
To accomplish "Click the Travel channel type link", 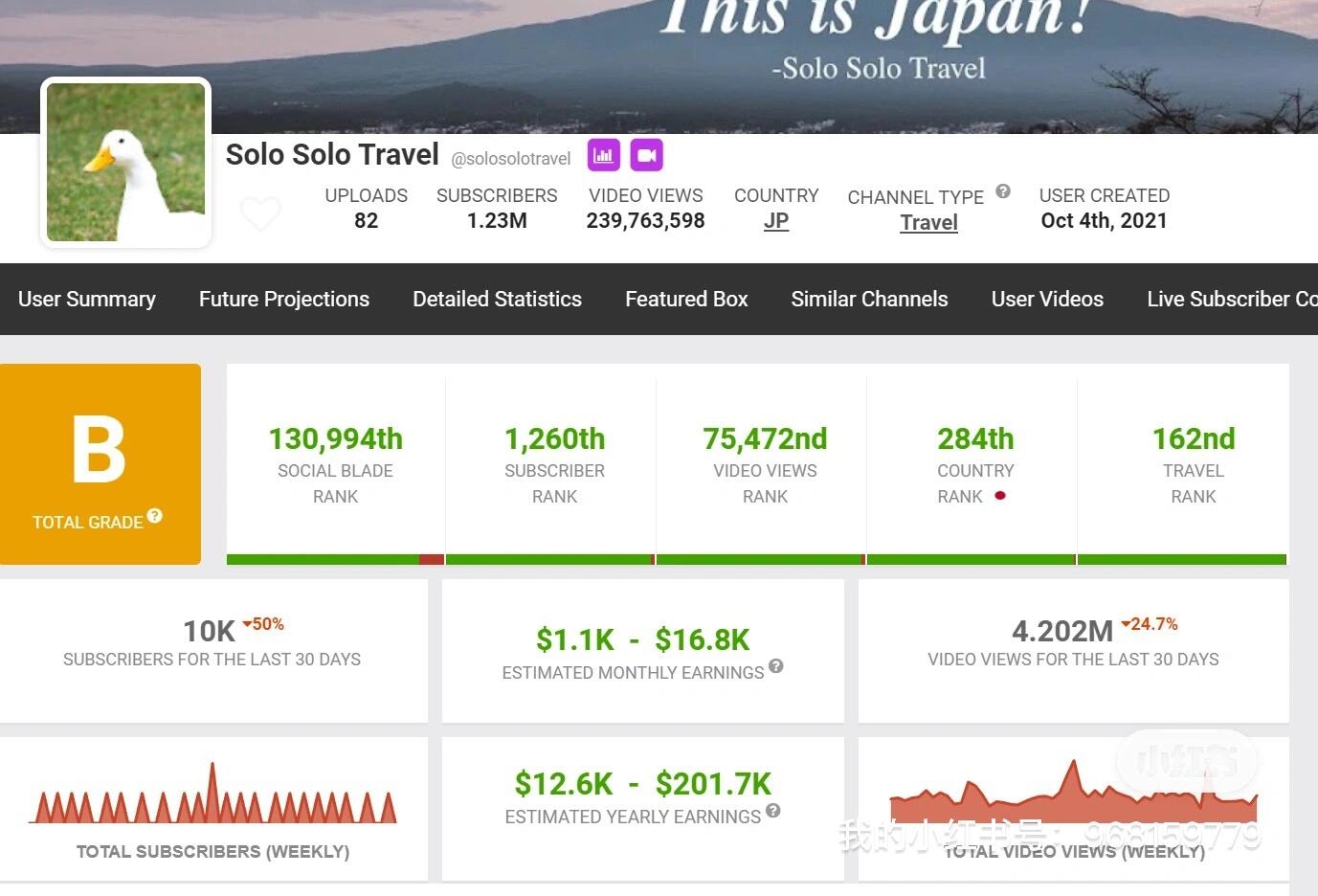I will [928, 222].
